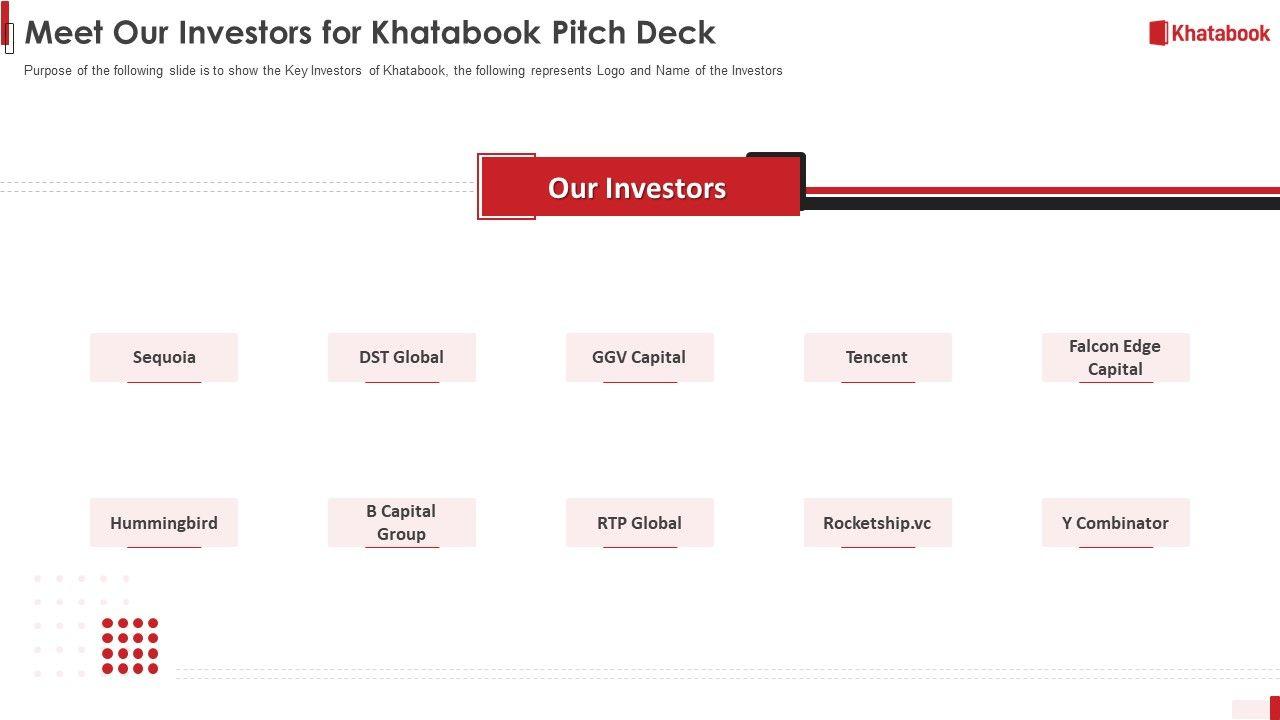
Task: Click the Hummingbird investor box
Action: pos(164,523)
